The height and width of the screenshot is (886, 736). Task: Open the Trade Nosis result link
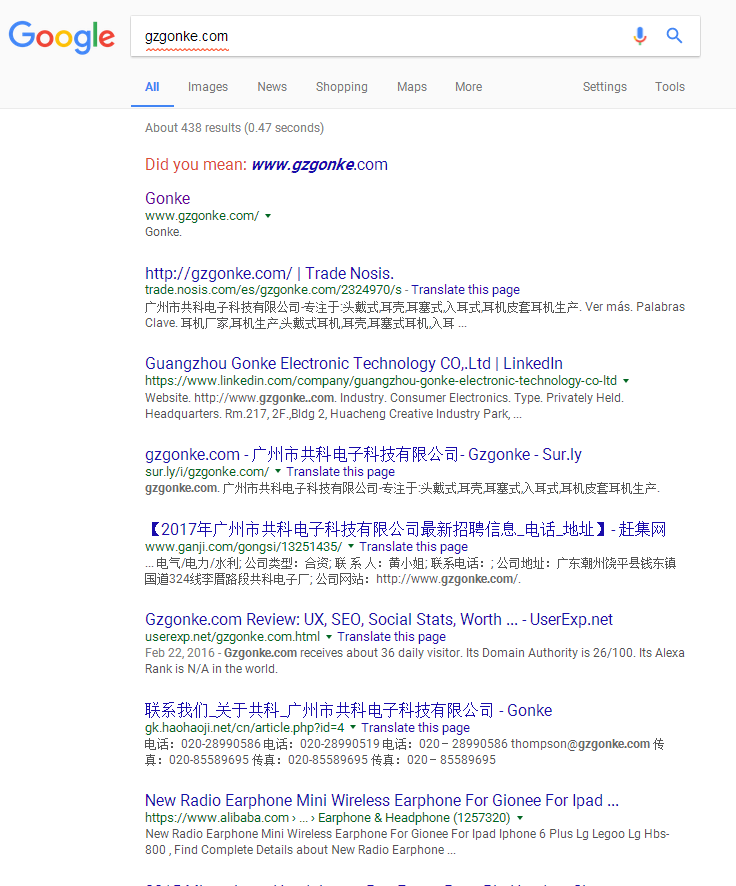click(x=269, y=273)
